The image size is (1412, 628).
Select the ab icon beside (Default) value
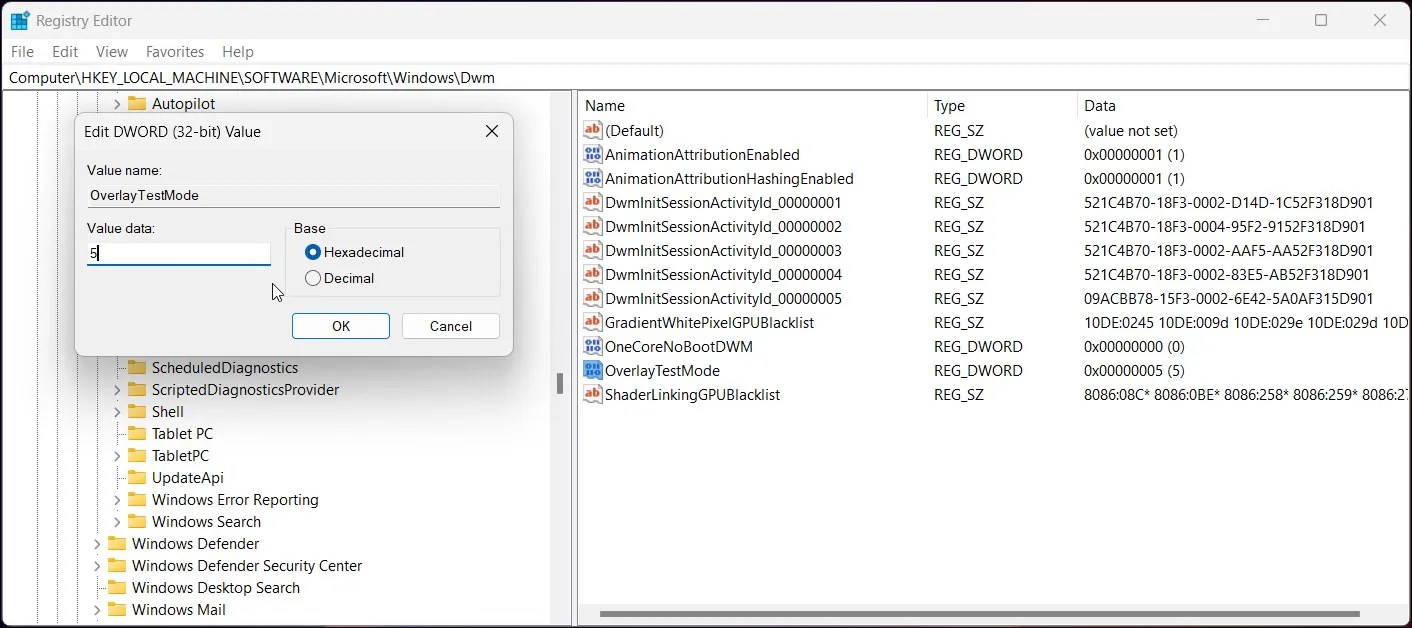point(593,130)
